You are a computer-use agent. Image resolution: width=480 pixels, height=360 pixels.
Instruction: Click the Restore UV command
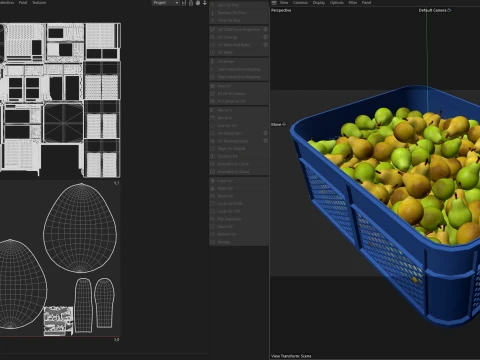[x=239, y=234]
